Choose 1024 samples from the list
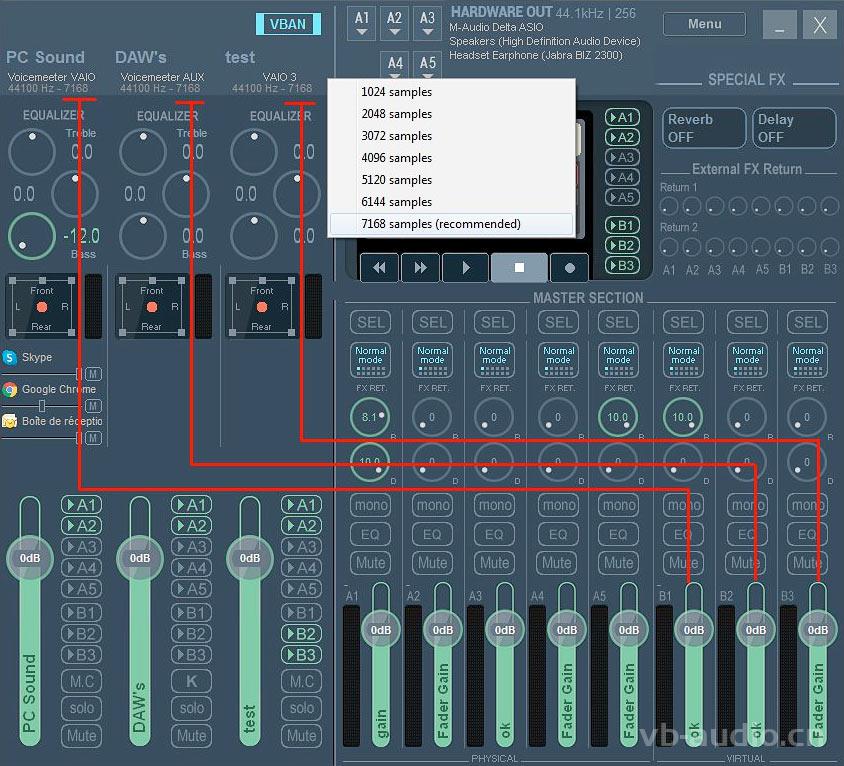This screenshot has height=766, width=844. tap(397, 92)
